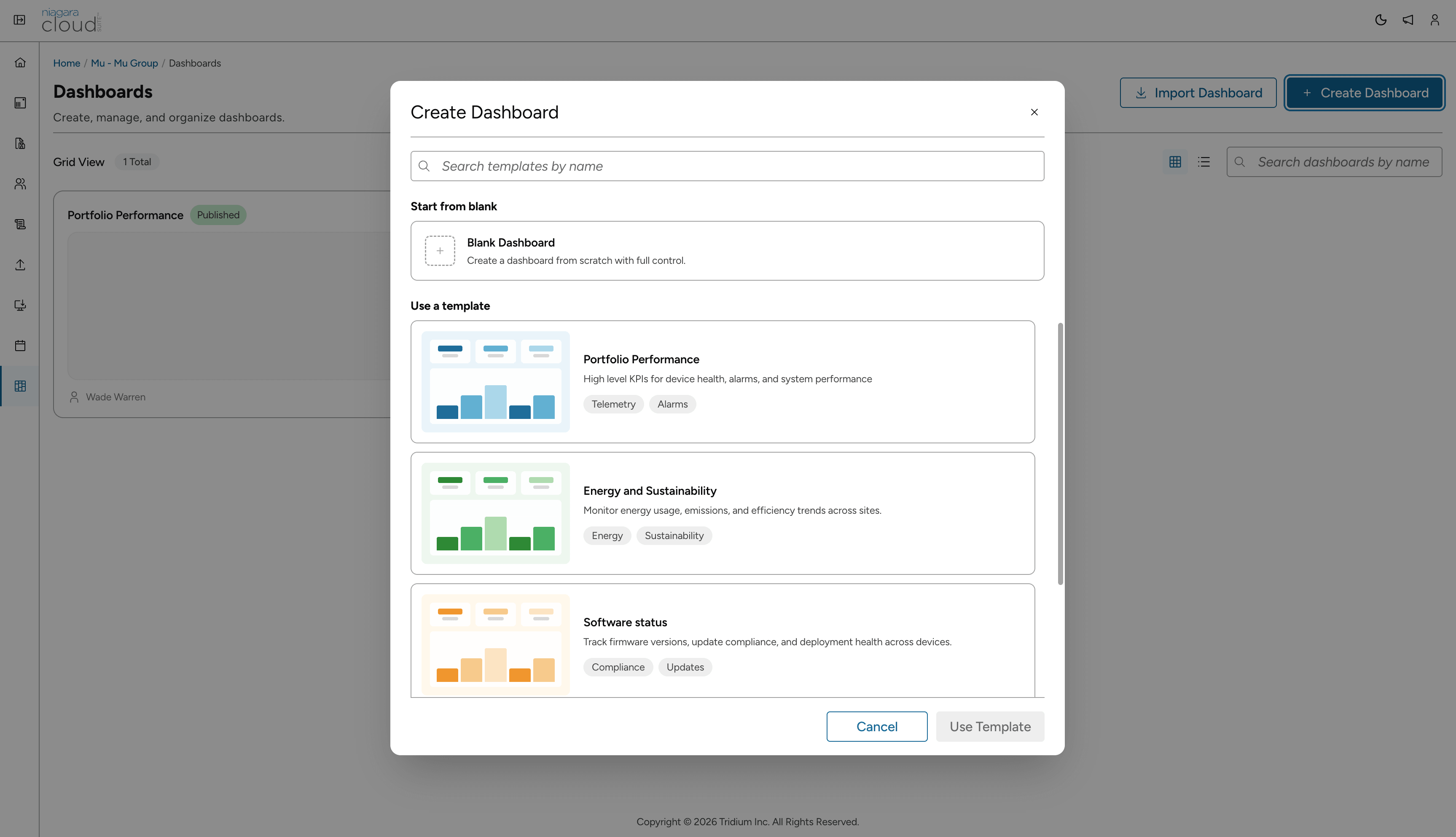Image resolution: width=1456 pixels, height=837 pixels.
Task: Select the Blank Dashboard option
Action: (727, 251)
